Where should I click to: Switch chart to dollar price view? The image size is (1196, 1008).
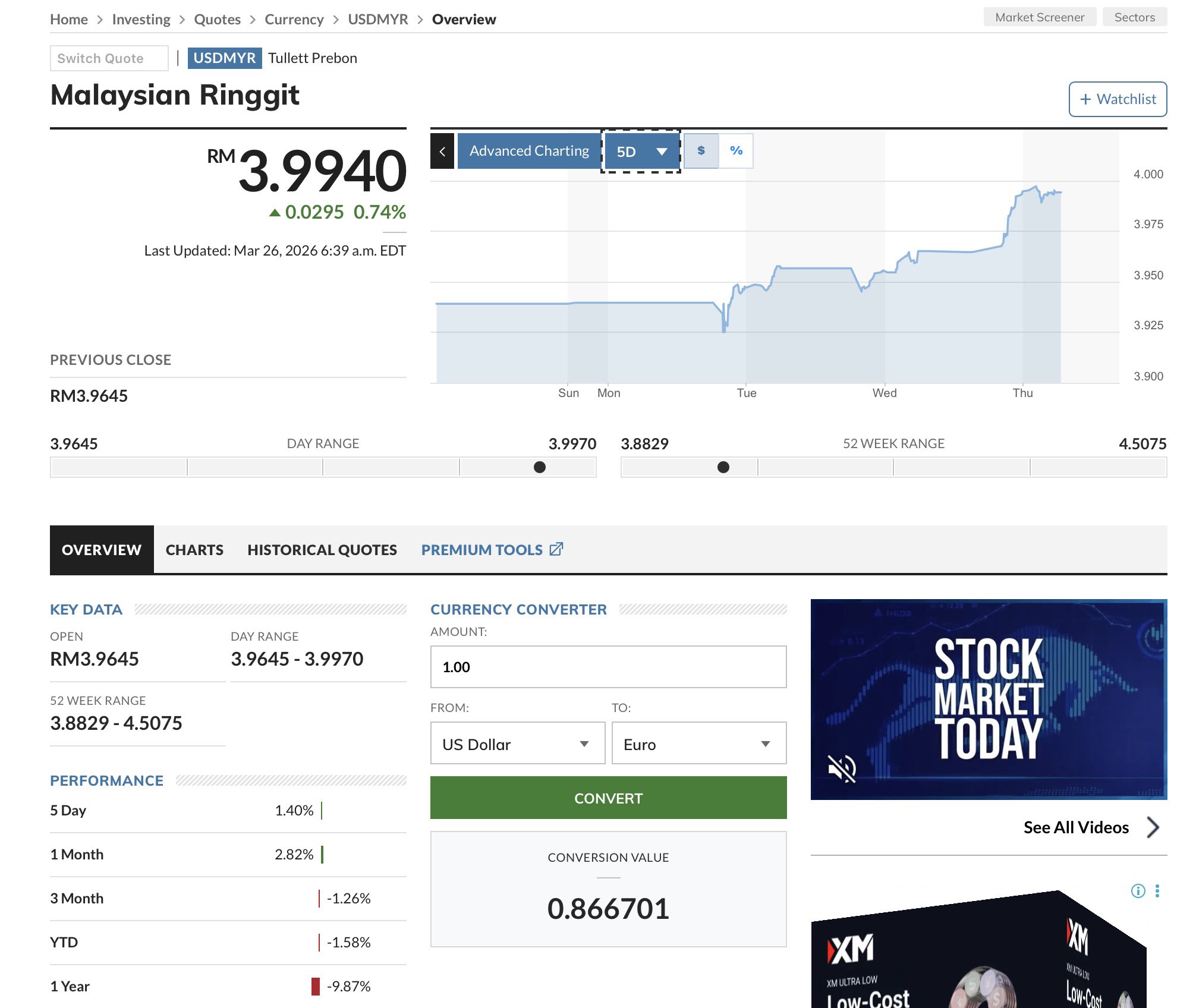[x=701, y=151]
